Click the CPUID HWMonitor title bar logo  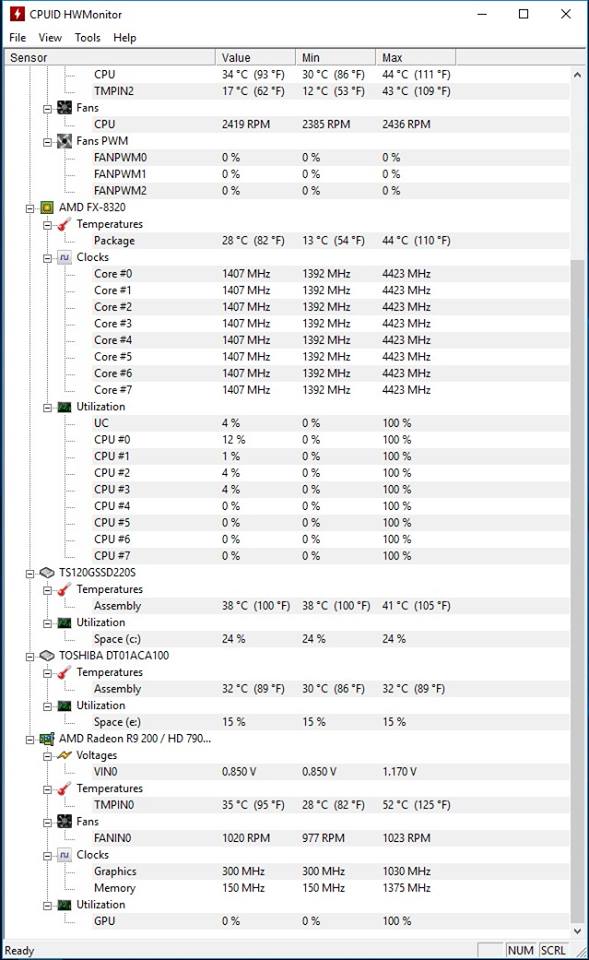point(17,14)
